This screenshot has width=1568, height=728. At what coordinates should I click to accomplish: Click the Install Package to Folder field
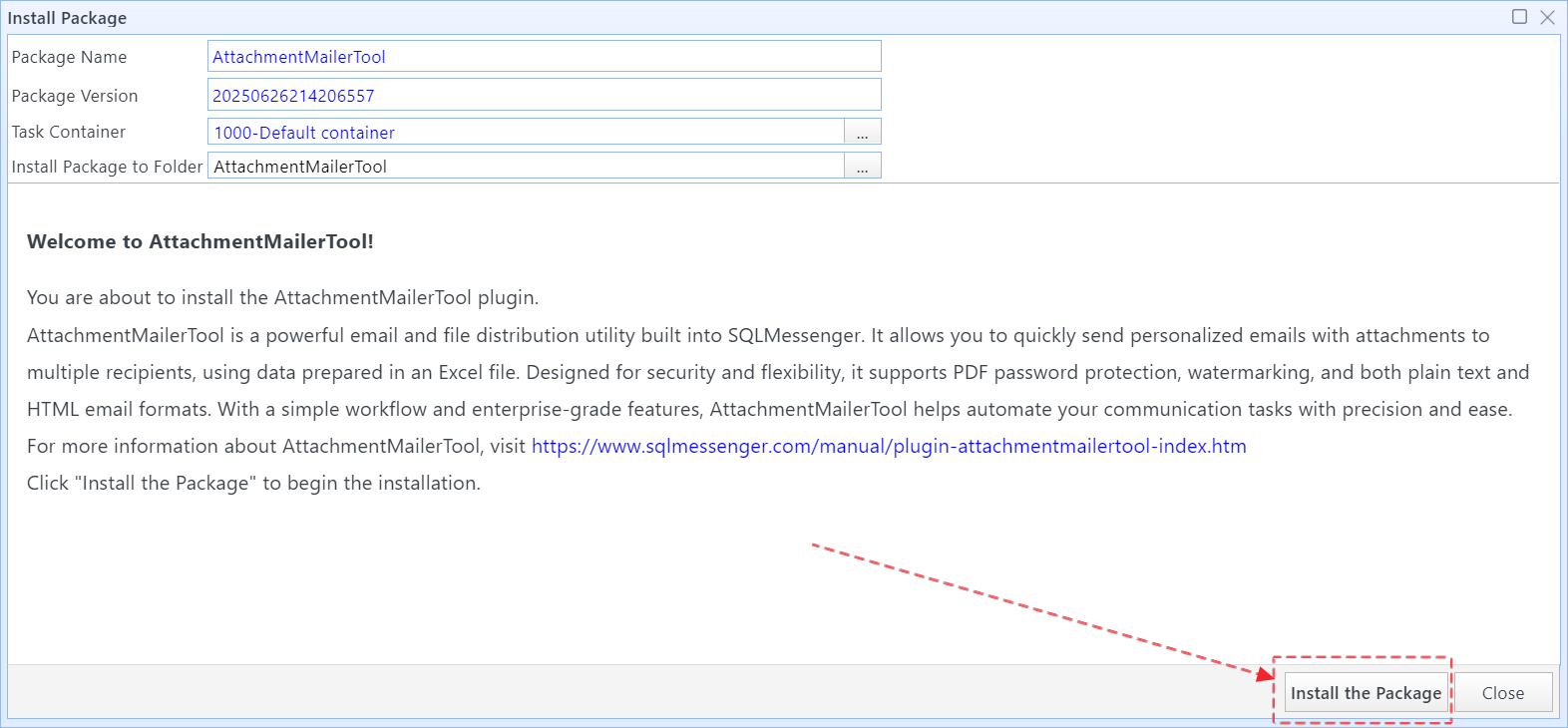click(527, 166)
